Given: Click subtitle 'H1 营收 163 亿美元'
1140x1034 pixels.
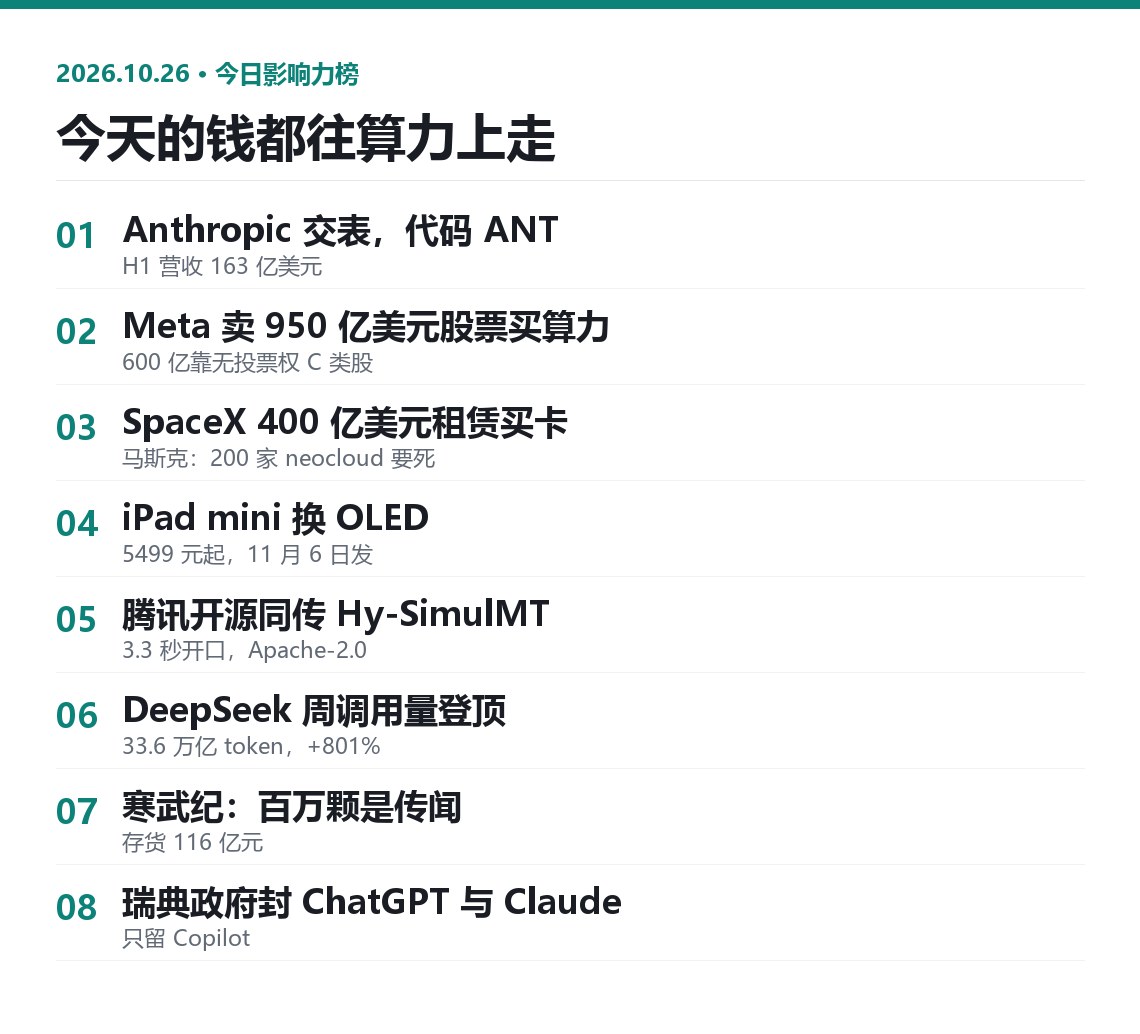Looking at the screenshot, I should click(x=222, y=266).
